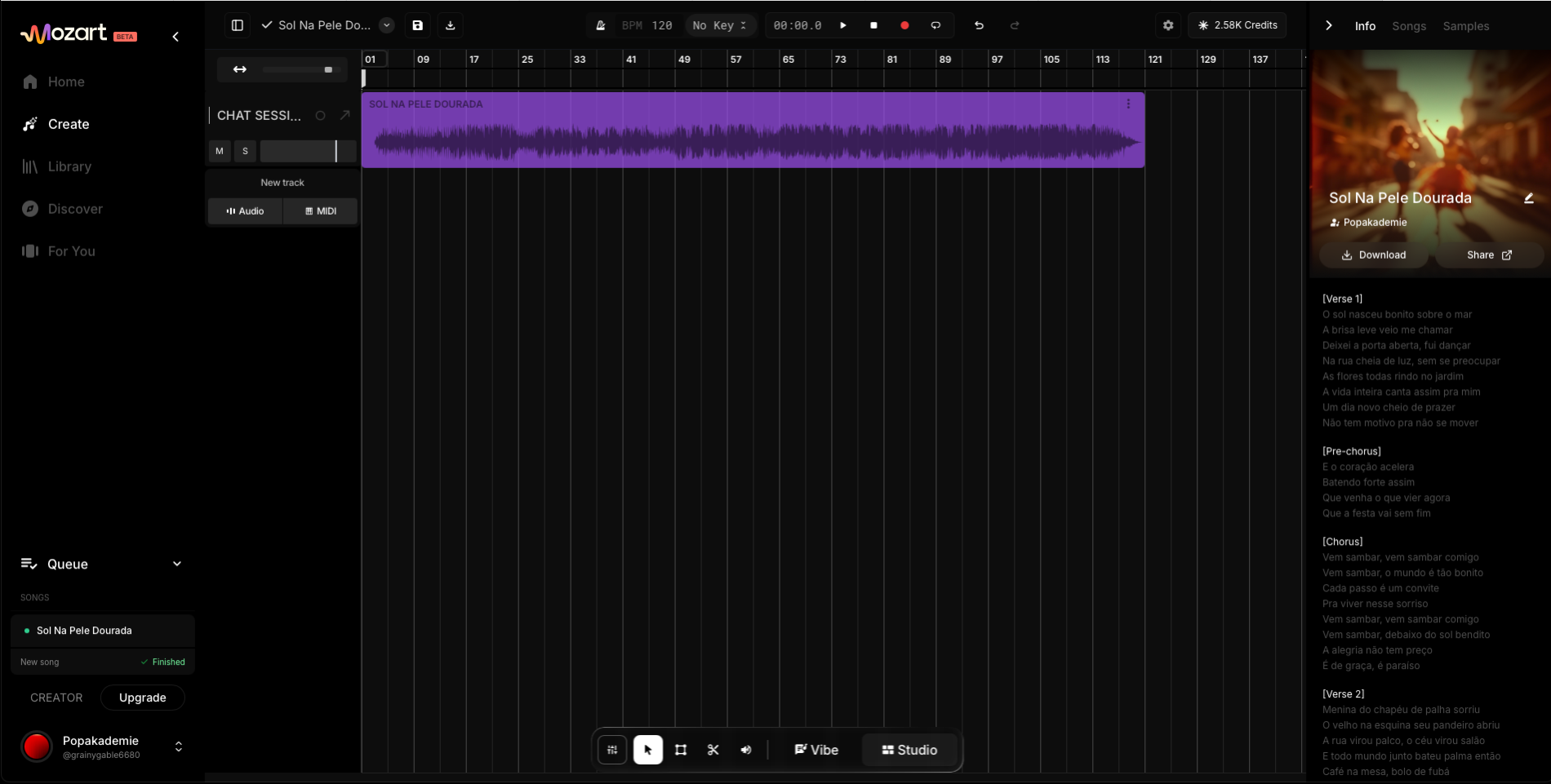Click the undo arrow icon
The image size is (1551, 784).
979,25
